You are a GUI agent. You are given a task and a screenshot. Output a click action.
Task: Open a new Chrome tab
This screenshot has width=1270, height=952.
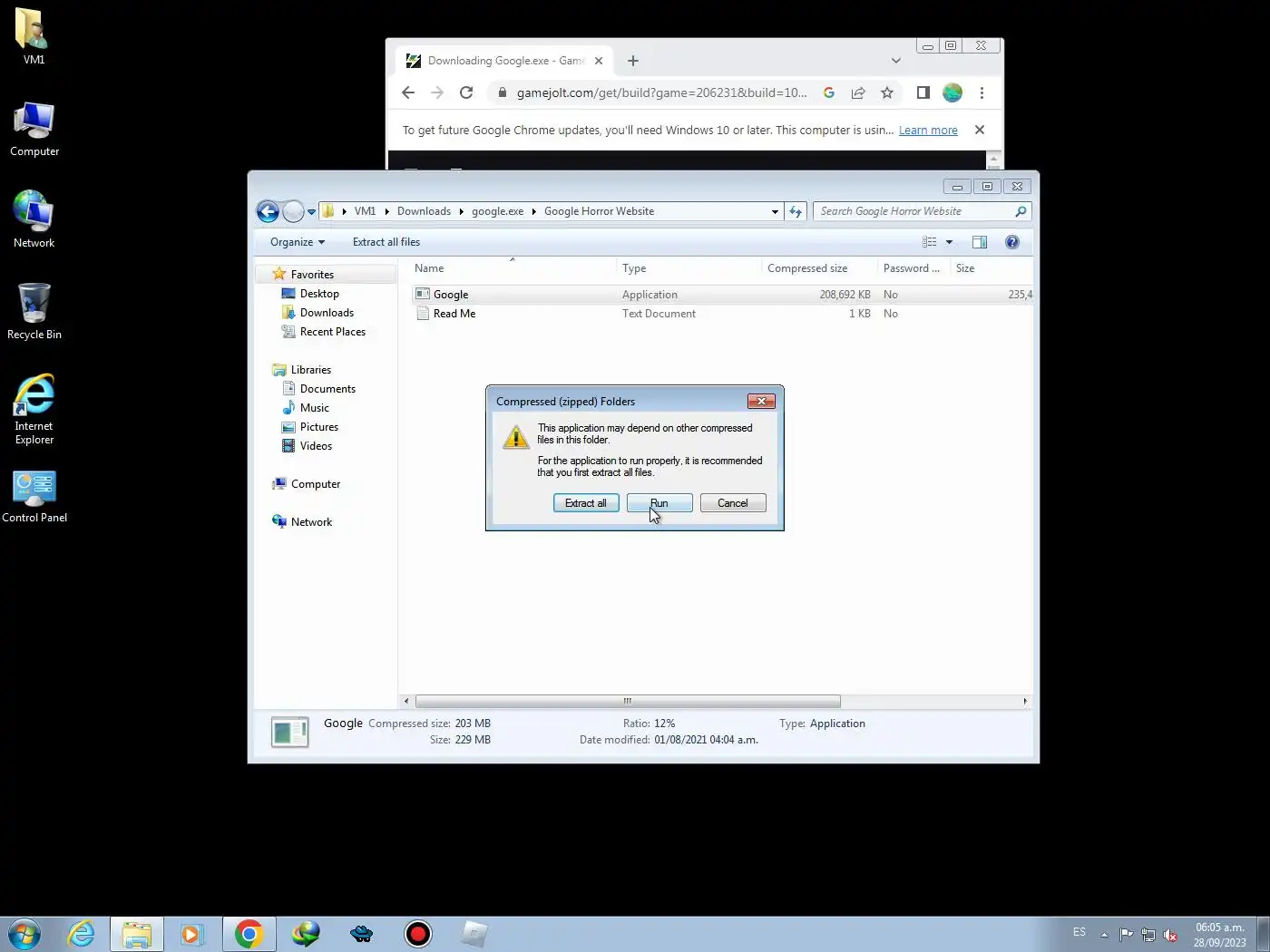(x=633, y=61)
